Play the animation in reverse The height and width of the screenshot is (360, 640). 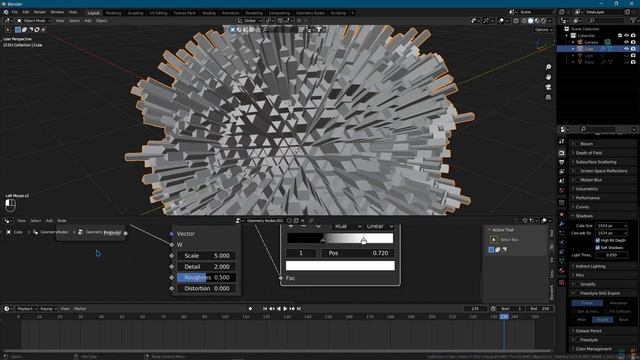pos(279,309)
